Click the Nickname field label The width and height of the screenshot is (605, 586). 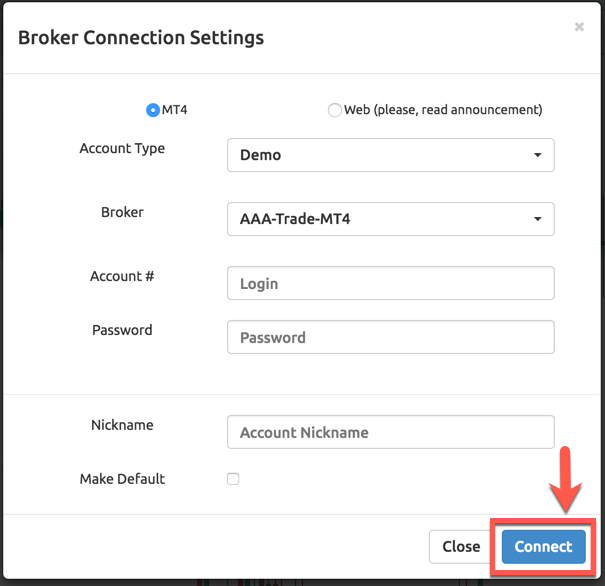(x=122, y=425)
